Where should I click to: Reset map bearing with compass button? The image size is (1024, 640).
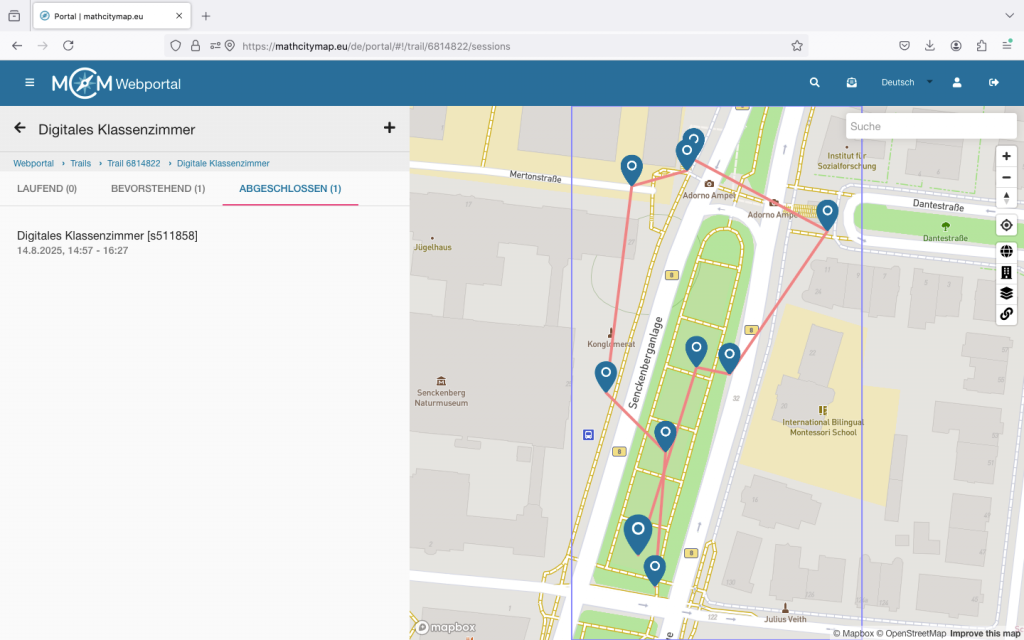(x=1006, y=197)
